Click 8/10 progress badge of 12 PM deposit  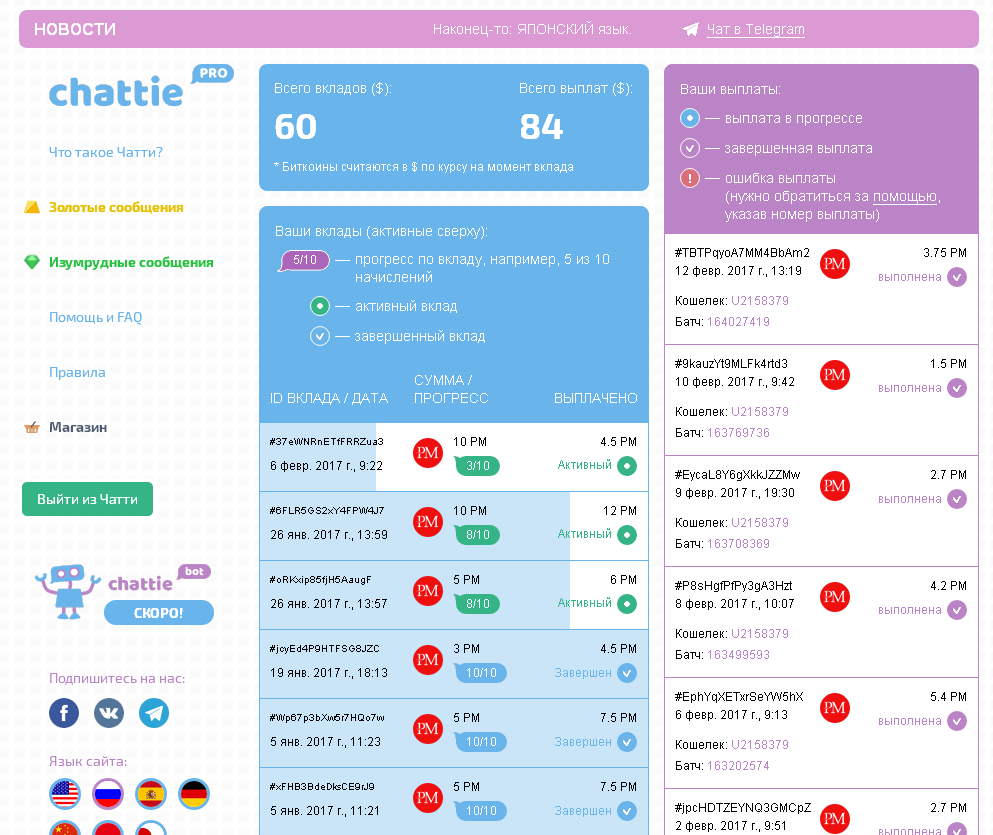click(x=477, y=535)
